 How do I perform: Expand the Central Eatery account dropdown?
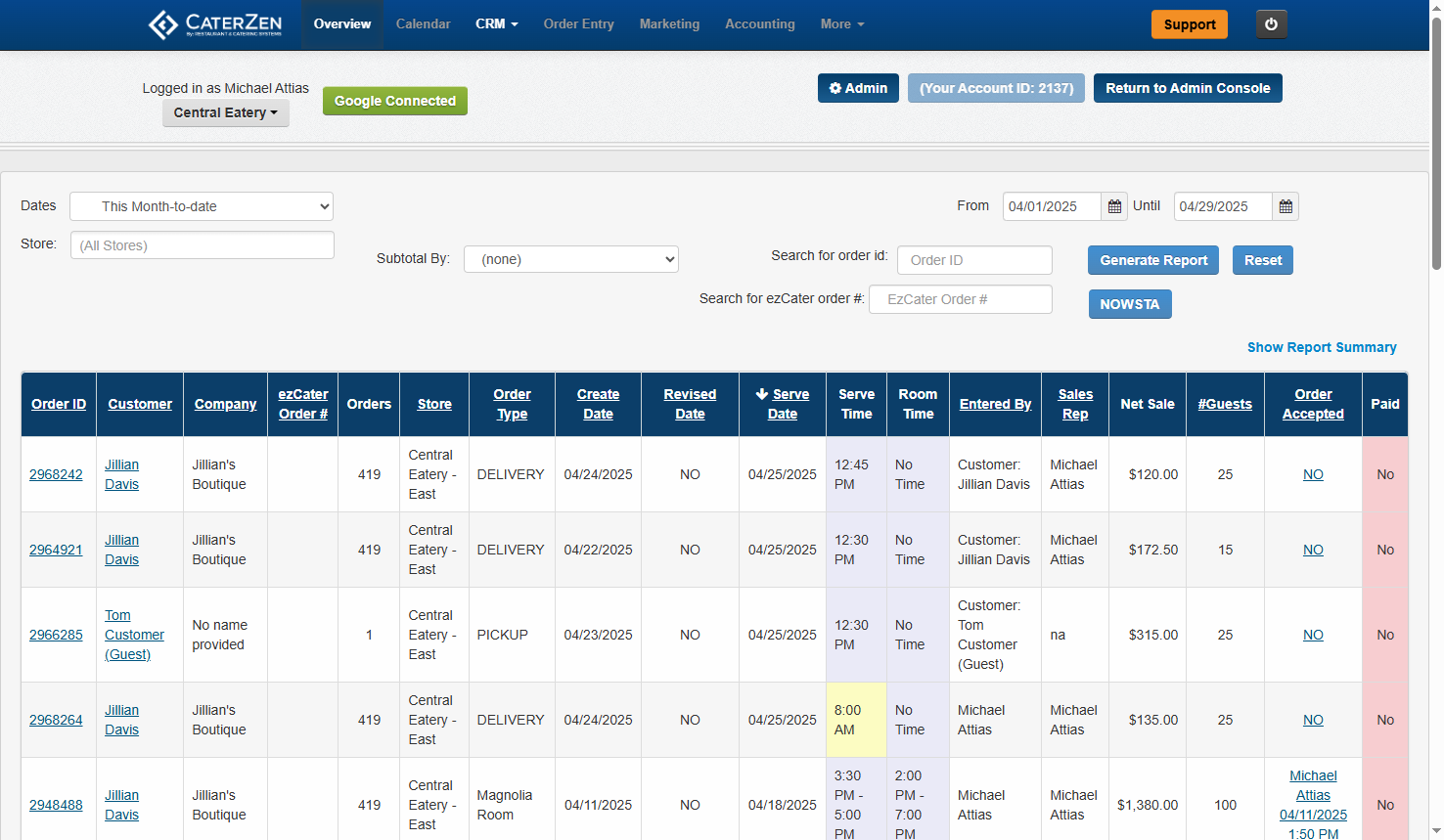225,112
